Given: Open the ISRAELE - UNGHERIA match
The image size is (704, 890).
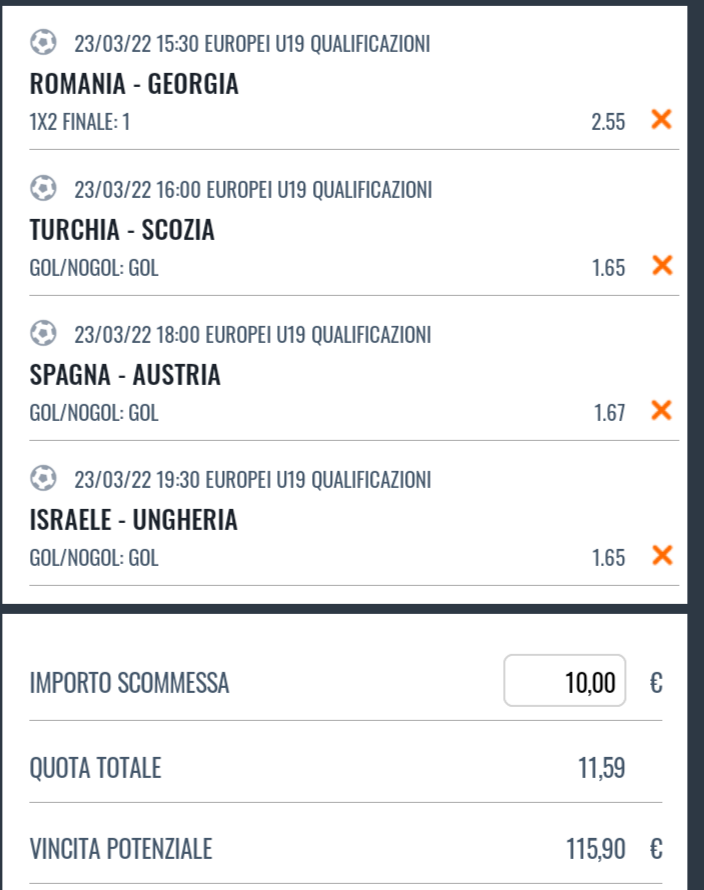Looking at the screenshot, I should click(134, 520).
